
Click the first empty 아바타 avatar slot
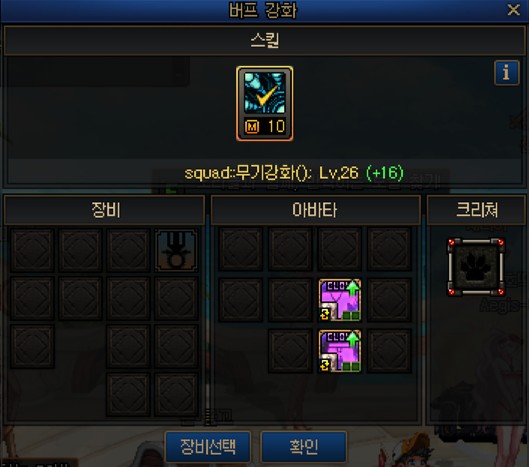[x=241, y=249]
